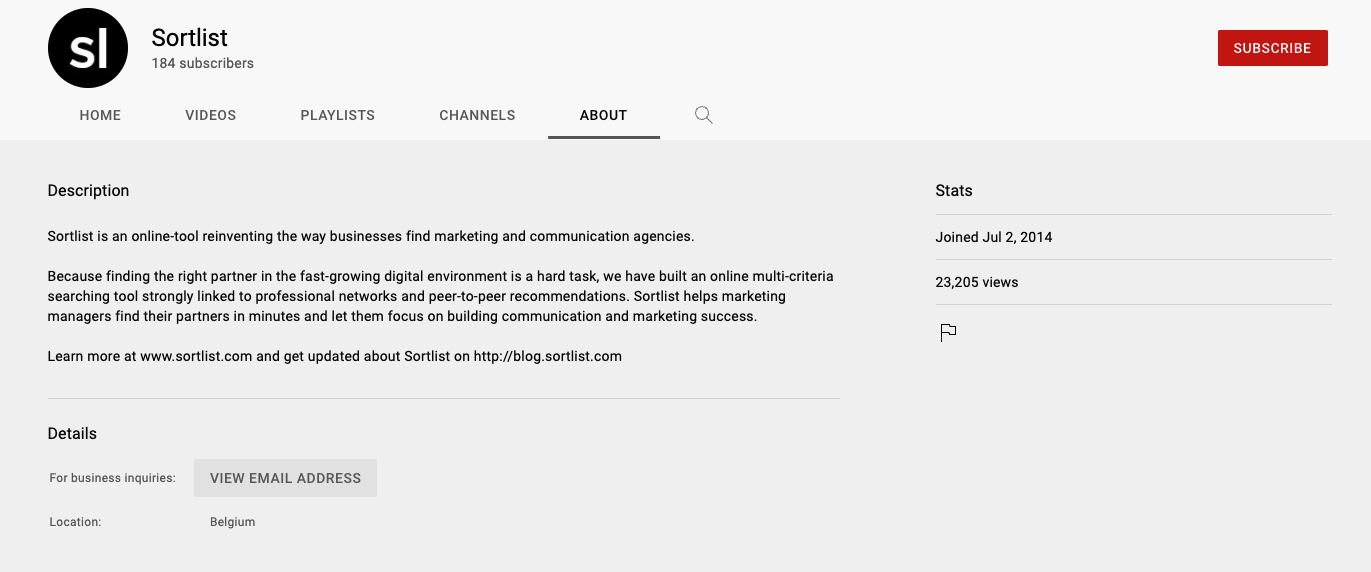1371x572 pixels.
Task: Click the Stats heading
Action: (x=954, y=191)
